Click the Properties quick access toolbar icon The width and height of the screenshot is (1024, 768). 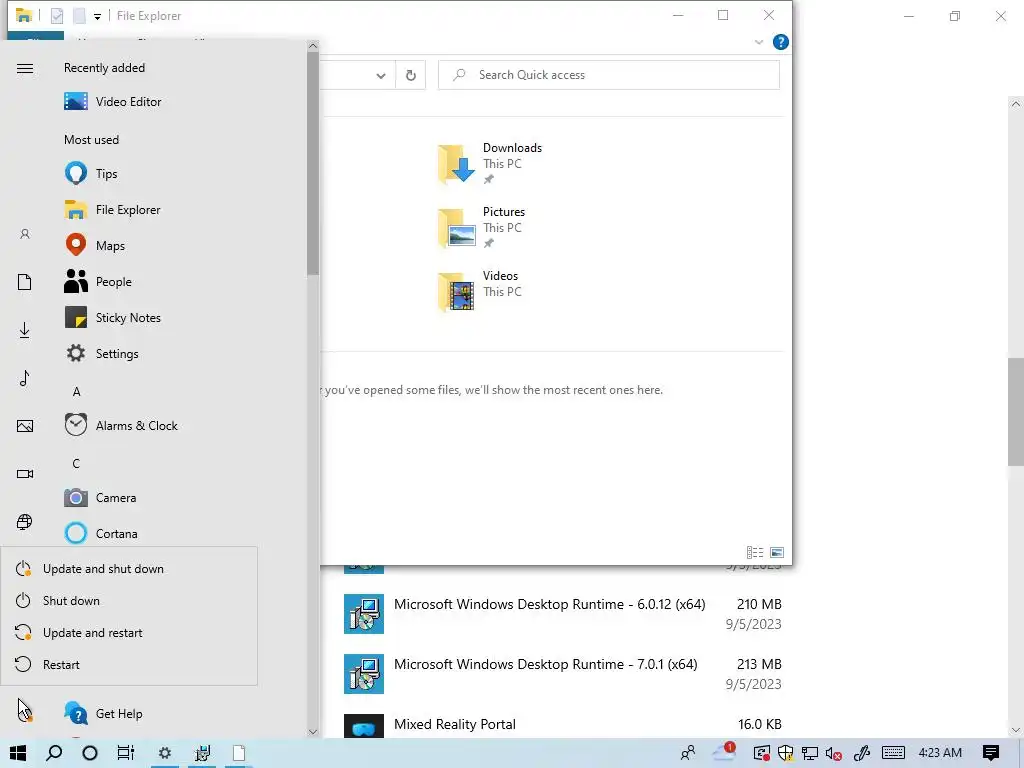click(x=57, y=16)
